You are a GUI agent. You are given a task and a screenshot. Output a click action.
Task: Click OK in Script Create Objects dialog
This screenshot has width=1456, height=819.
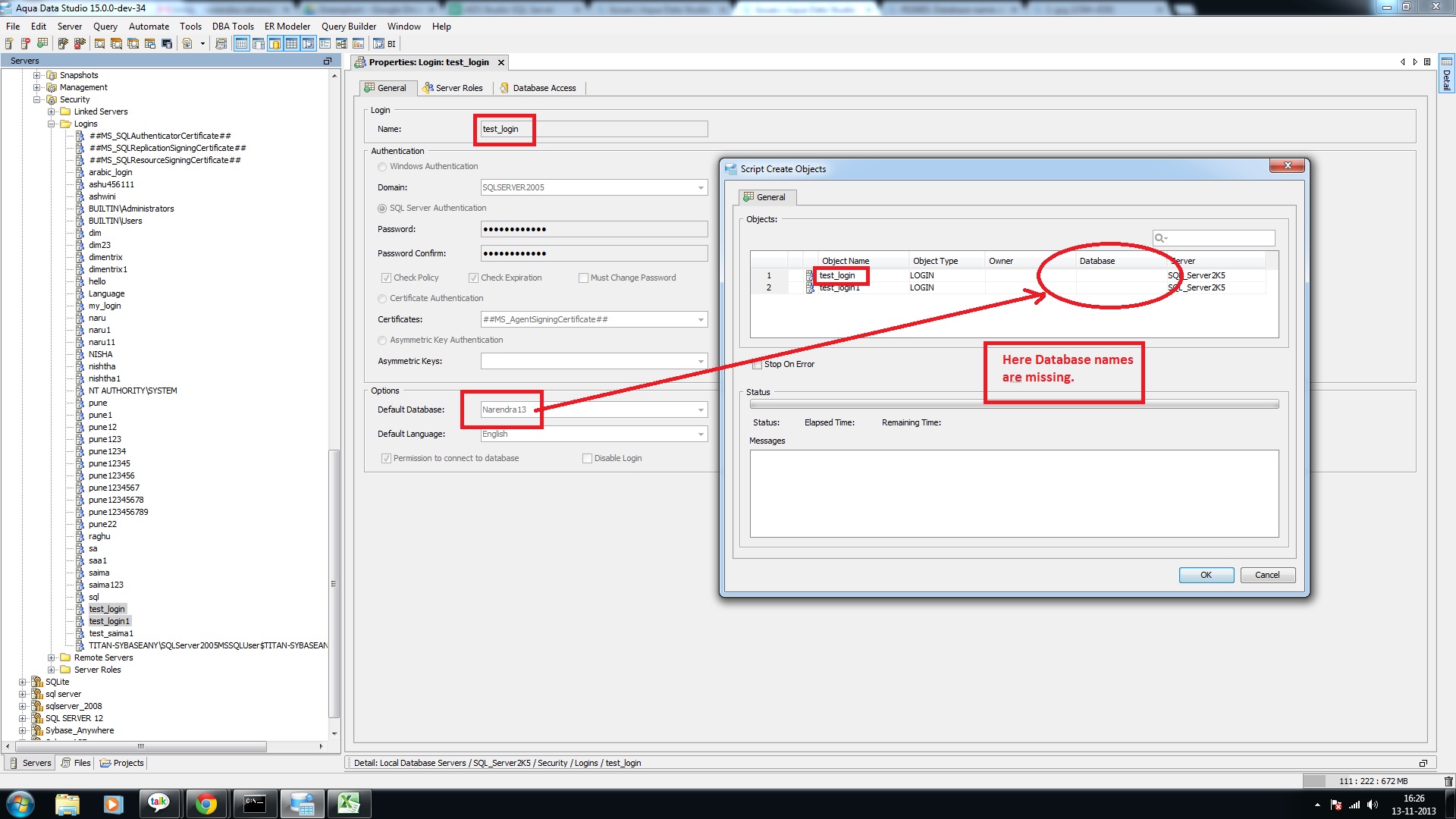[1206, 576]
